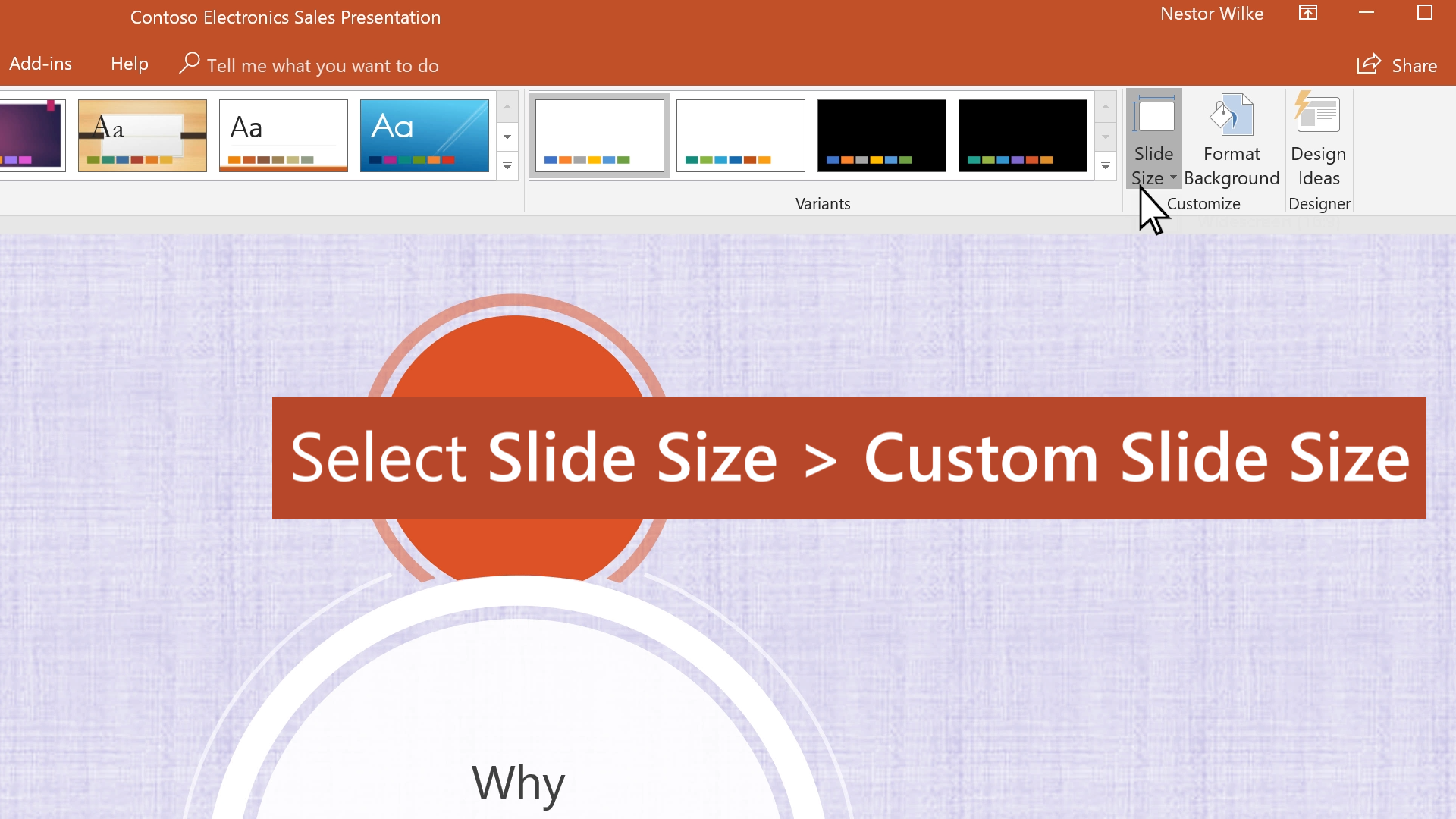
Task: Maximize the PowerPoint window
Action: [x=1425, y=13]
